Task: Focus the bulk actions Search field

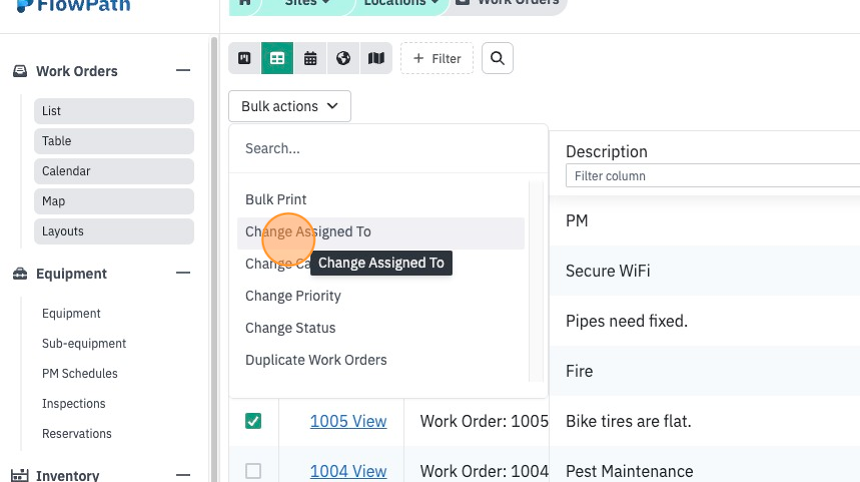Action: coord(388,149)
